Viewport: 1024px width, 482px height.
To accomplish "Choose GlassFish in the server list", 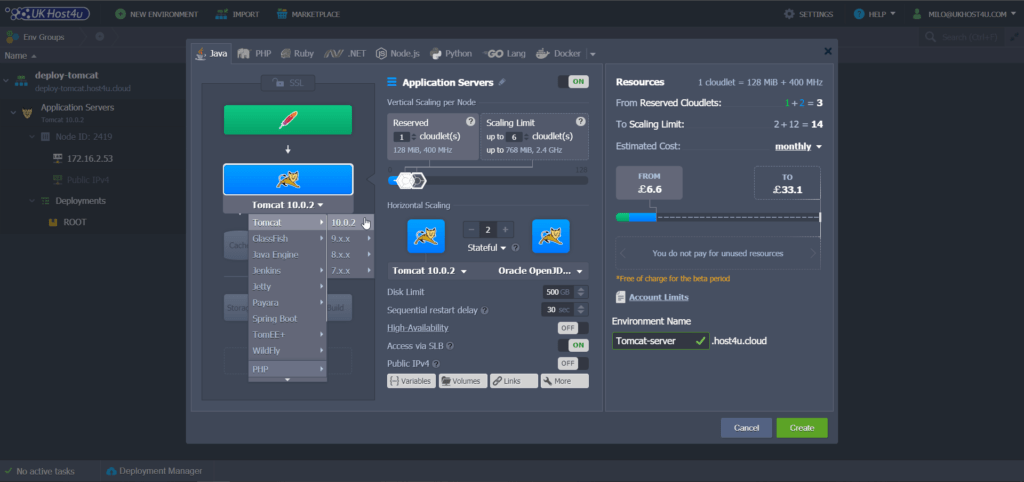I will (x=287, y=238).
